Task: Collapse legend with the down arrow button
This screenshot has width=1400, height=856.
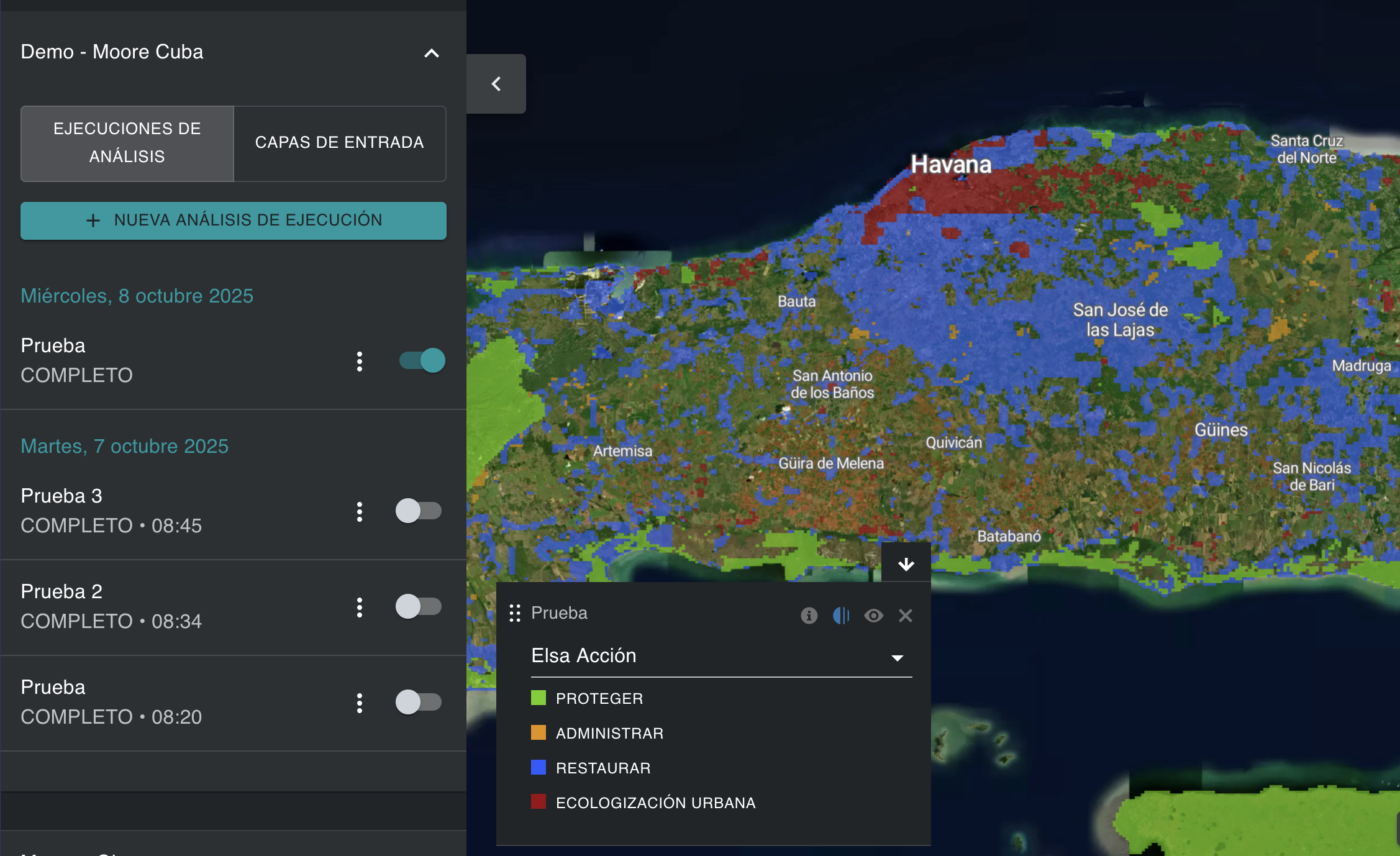Action: [906, 564]
